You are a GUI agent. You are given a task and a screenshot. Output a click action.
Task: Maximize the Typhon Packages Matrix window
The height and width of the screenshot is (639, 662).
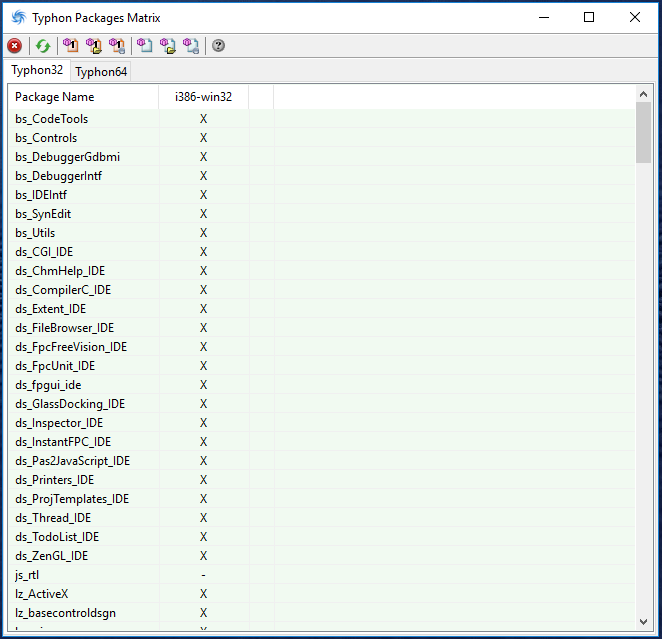point(589,17)
